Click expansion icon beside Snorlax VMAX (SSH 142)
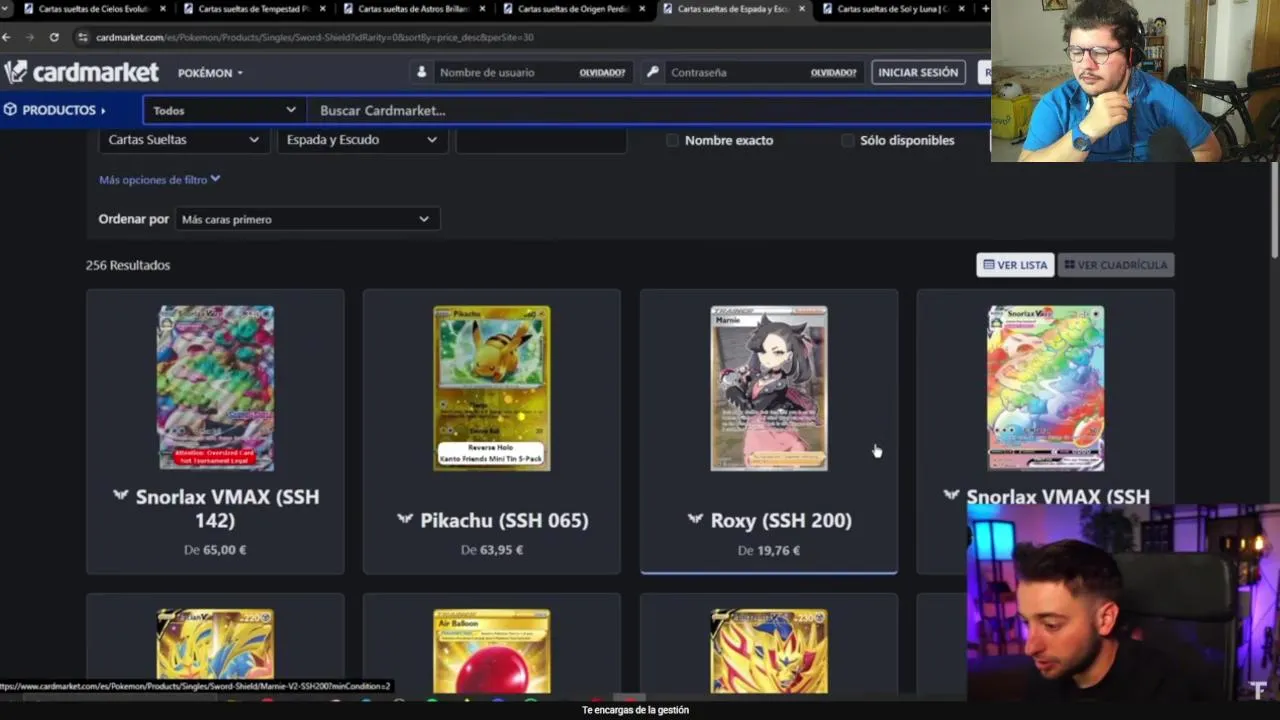 121,495
